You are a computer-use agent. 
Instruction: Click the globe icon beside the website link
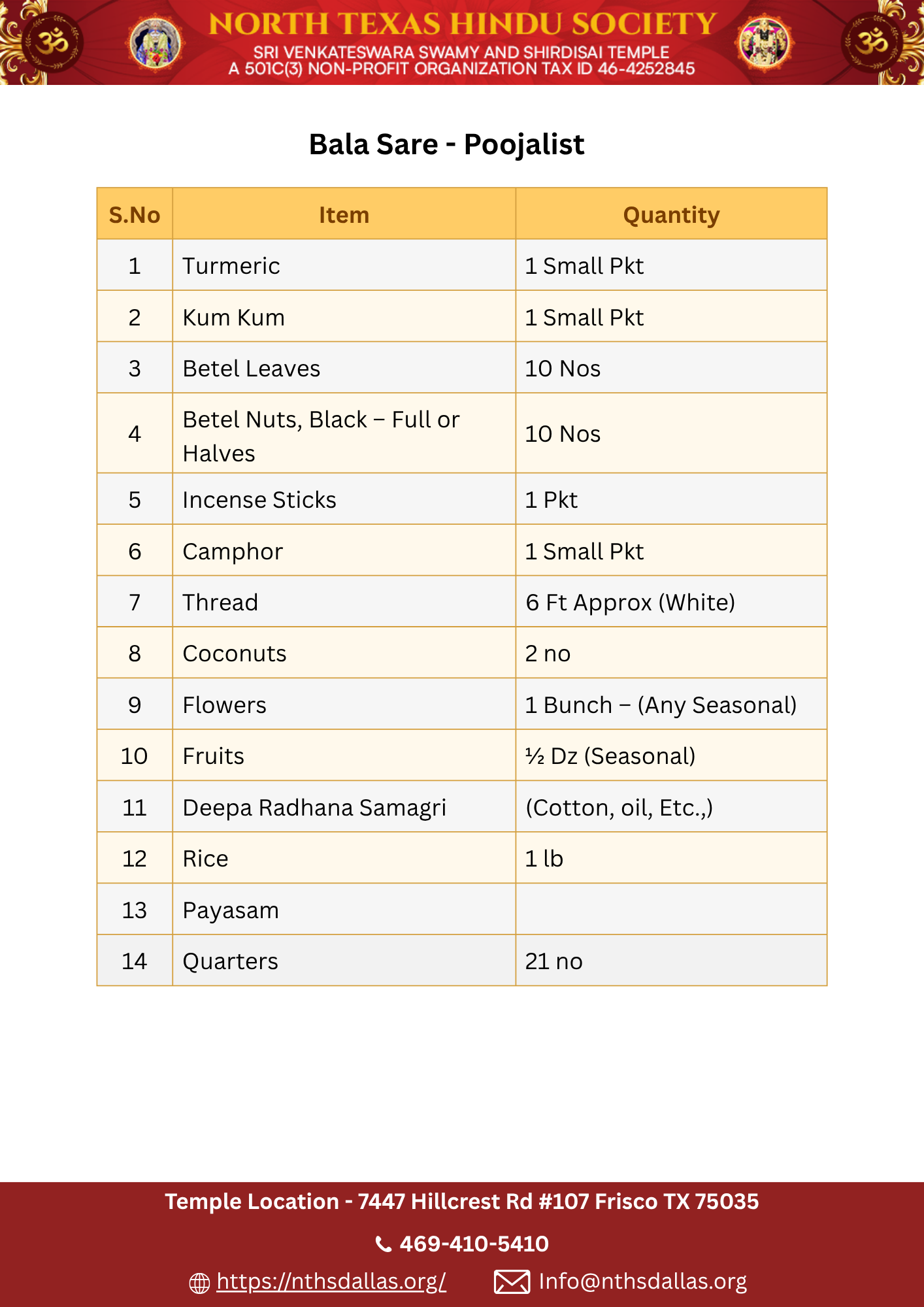coord(199,1283)
